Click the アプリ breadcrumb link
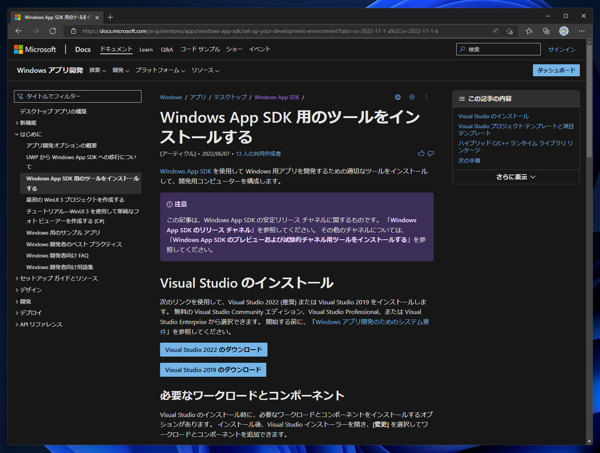Viewport: 600px width, 453px height. point(198,97)
